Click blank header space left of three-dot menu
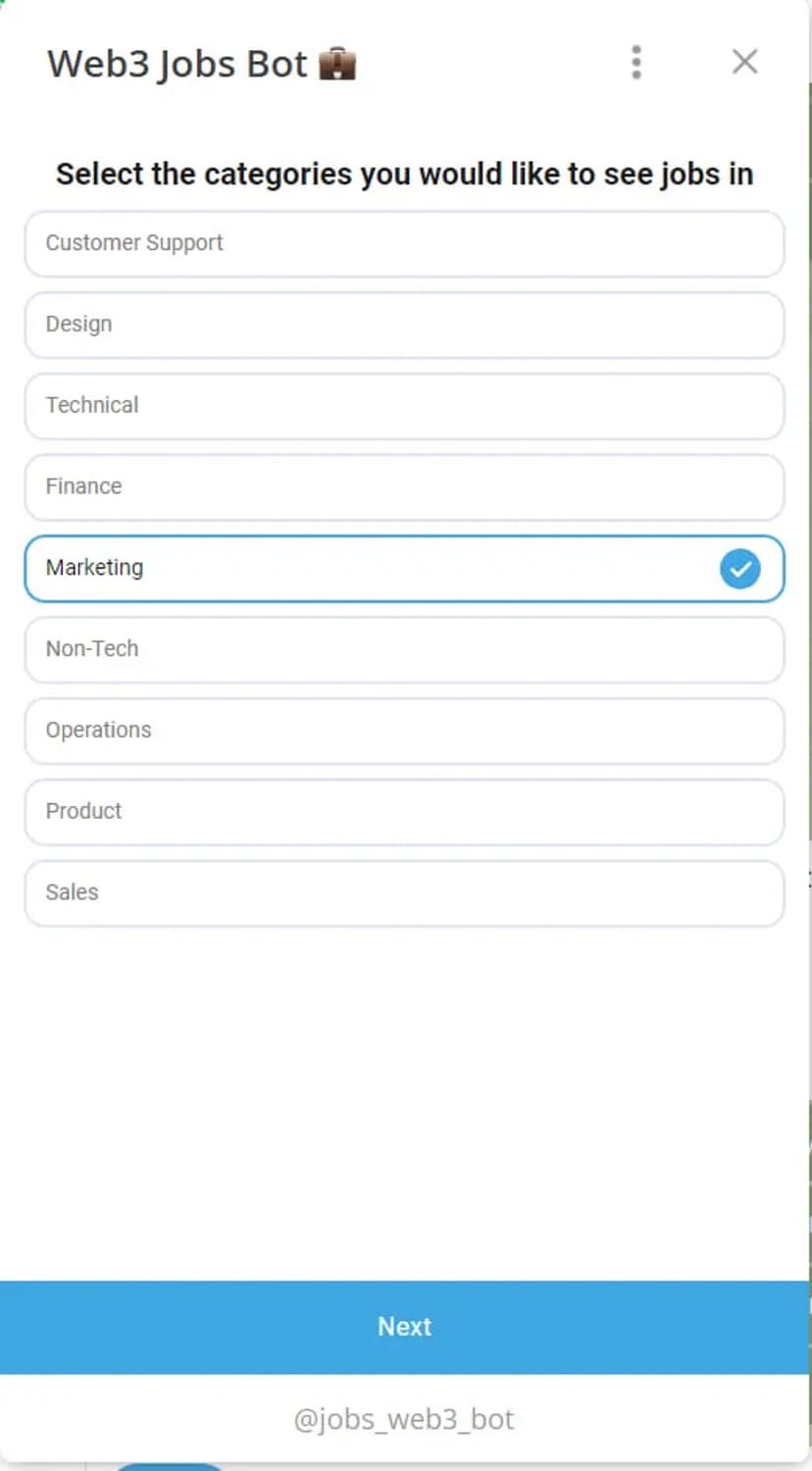Image resolution: width=812 pixels, height=1471 pixels. coord(490,64)
